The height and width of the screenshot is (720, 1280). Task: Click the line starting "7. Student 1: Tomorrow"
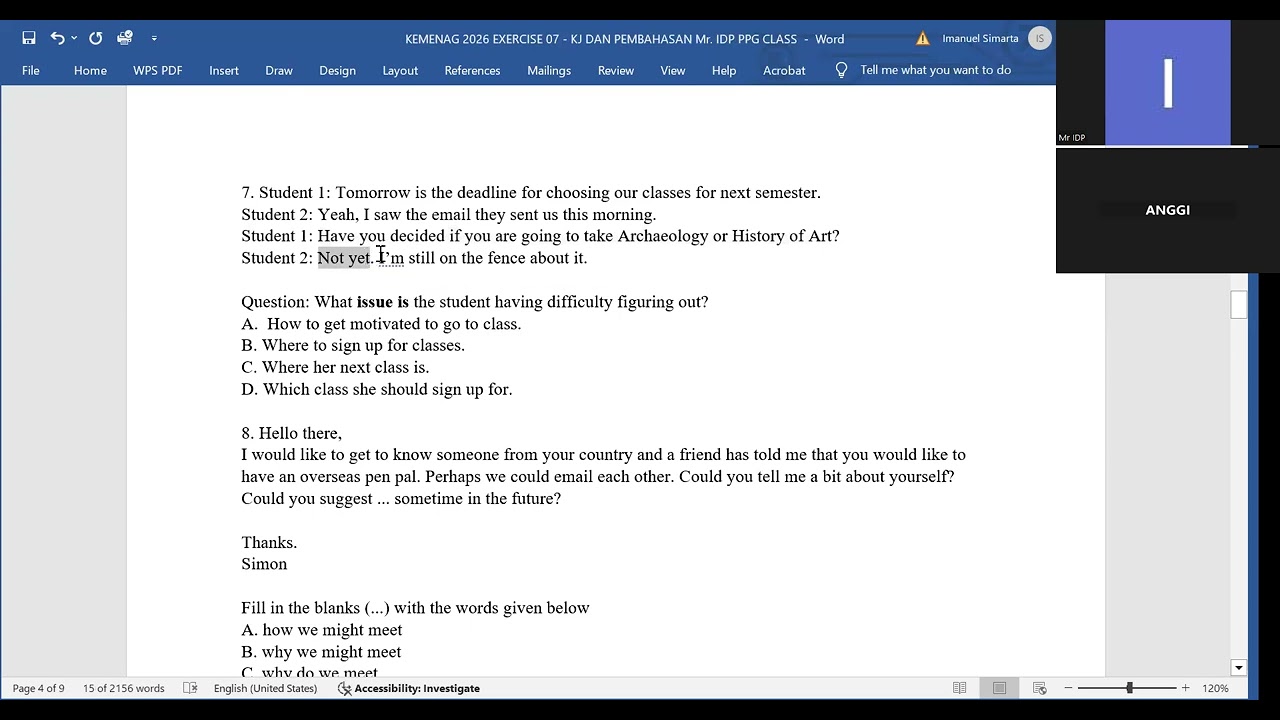531,193
